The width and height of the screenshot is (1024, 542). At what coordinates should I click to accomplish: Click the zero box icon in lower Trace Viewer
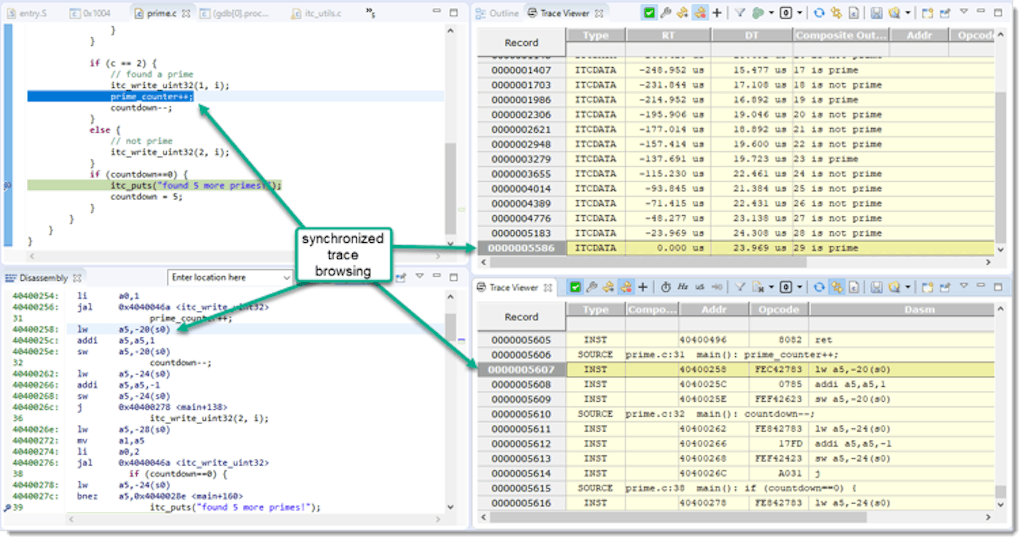pyautogui.click(x=786, y=287)
